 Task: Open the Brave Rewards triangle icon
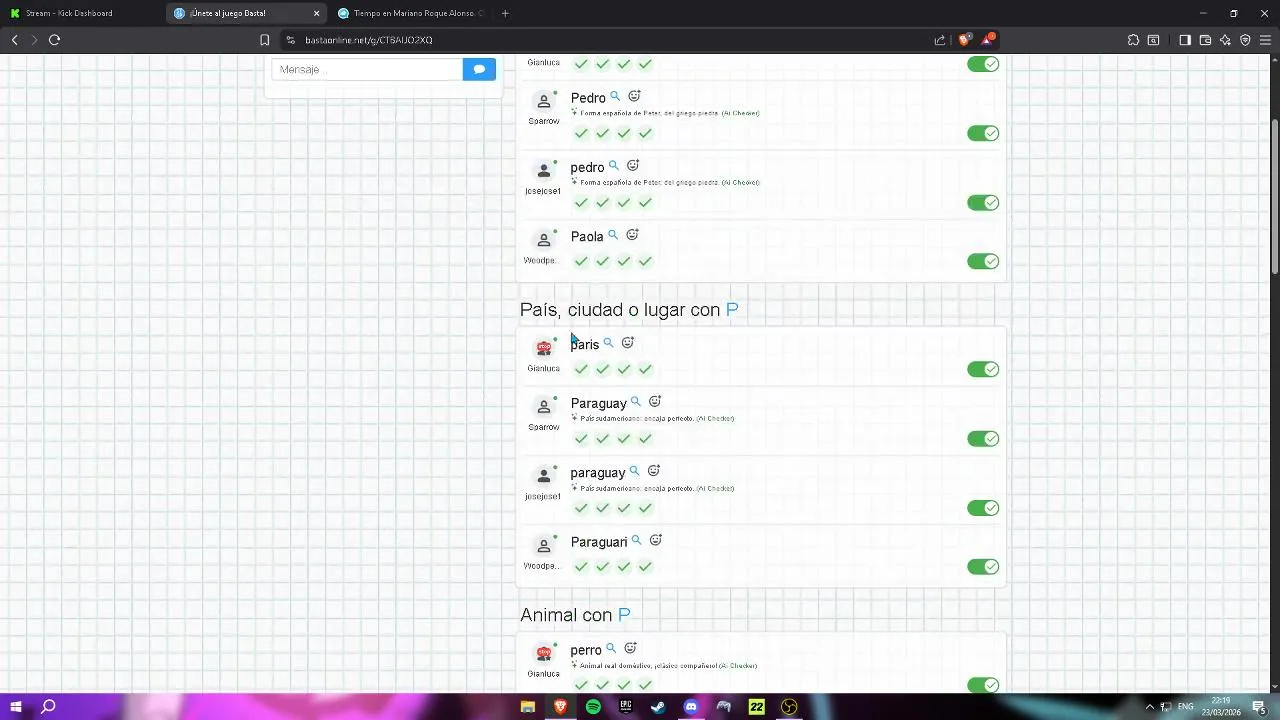point(988,40)
